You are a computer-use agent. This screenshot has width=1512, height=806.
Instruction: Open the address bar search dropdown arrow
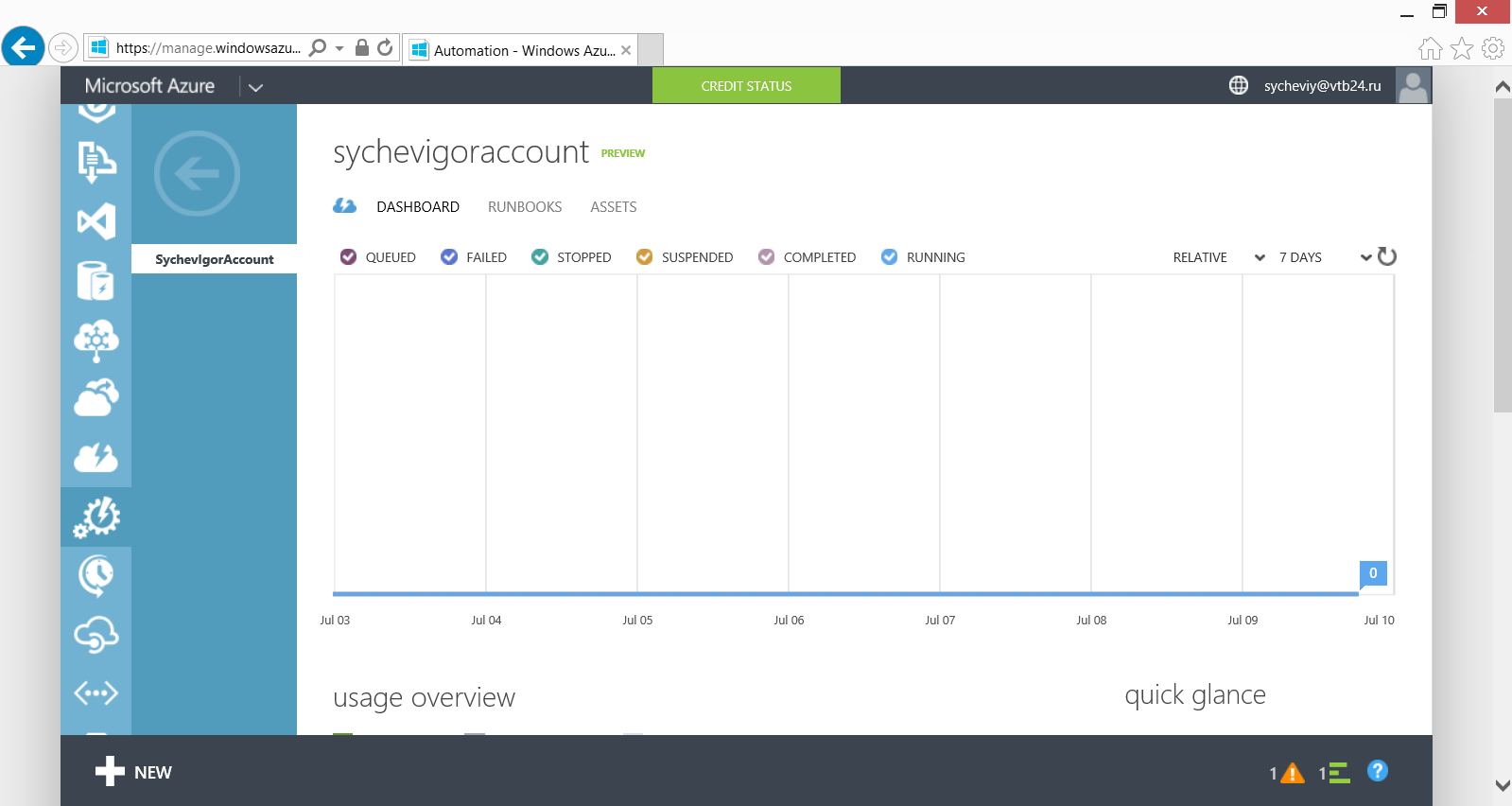point(339,48)
